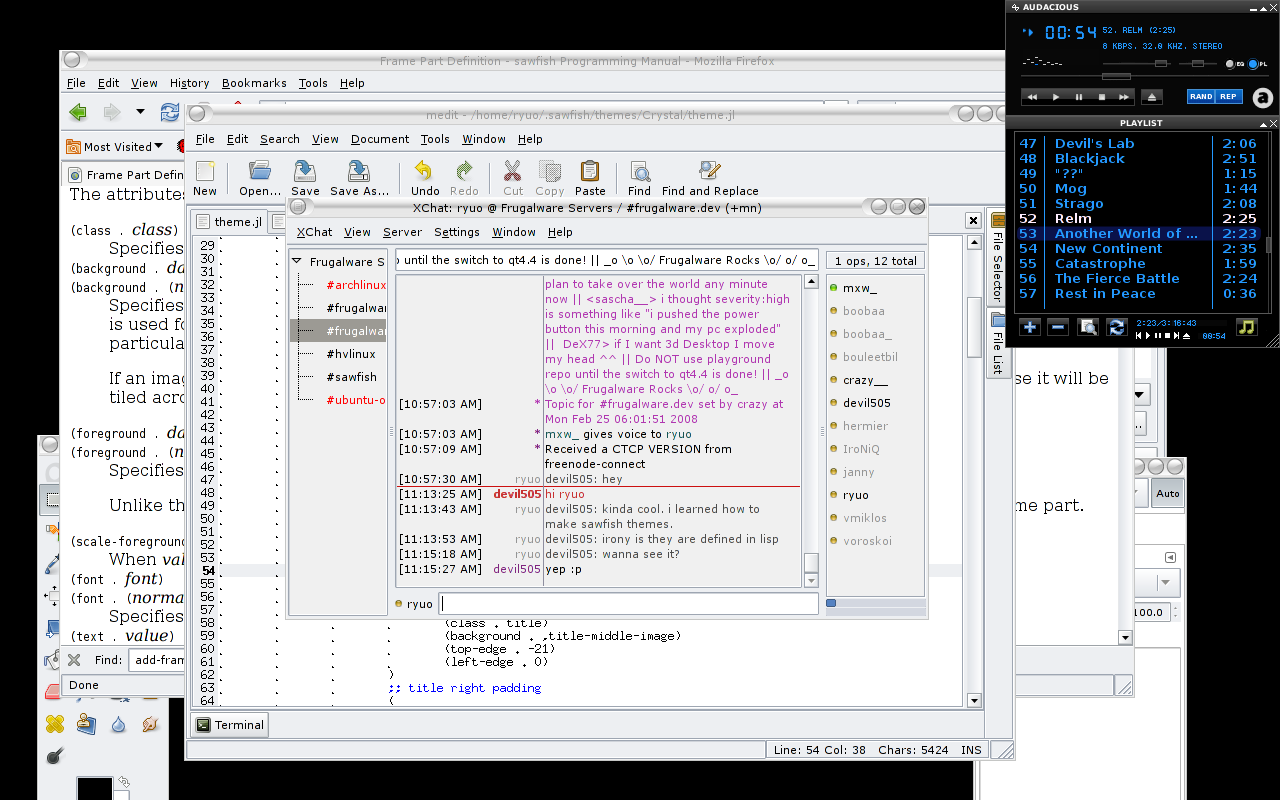1280x800 pixels.
Task: Click XChat message input field
Action: click(629, 603)
